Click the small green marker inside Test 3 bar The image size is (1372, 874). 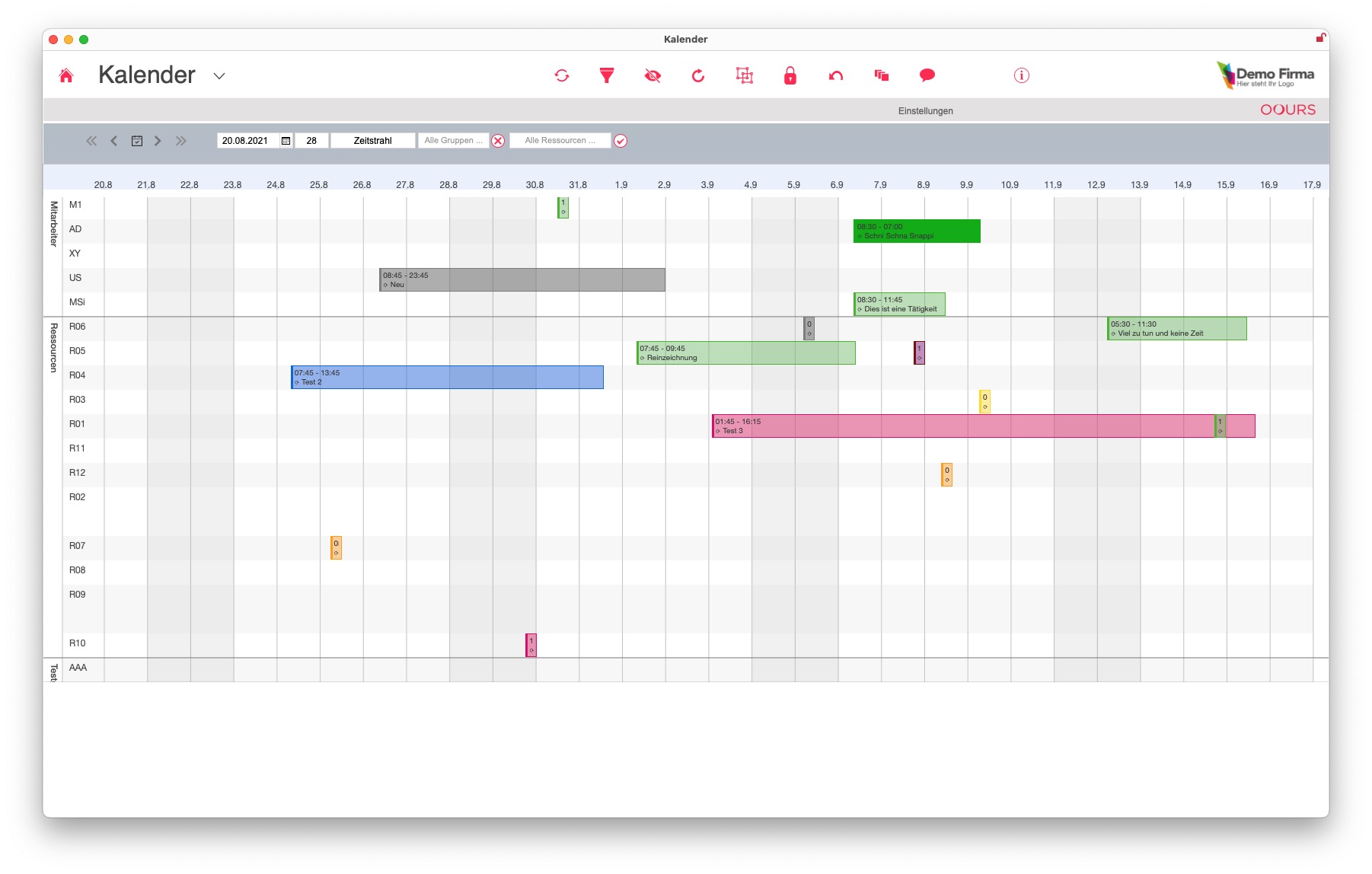pyautogui.click(x=1220, y=426)
